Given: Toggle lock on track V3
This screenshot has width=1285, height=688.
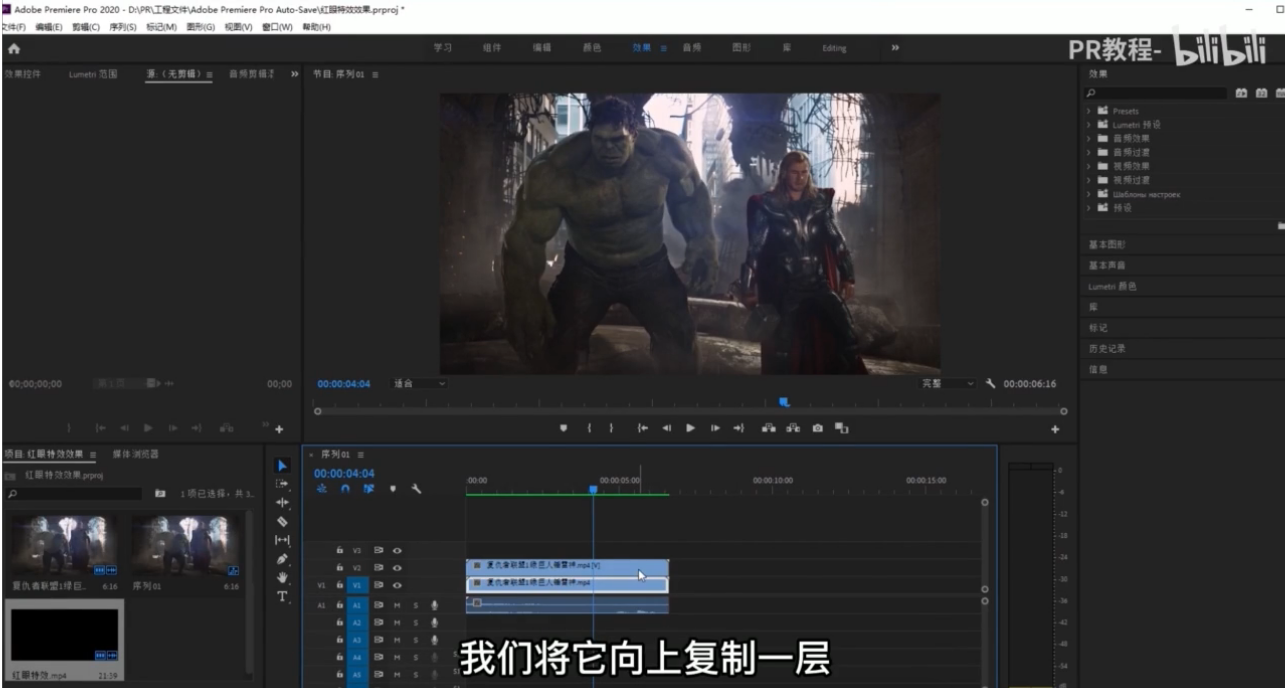Looking at the screenshot, I should pos(340,550).
